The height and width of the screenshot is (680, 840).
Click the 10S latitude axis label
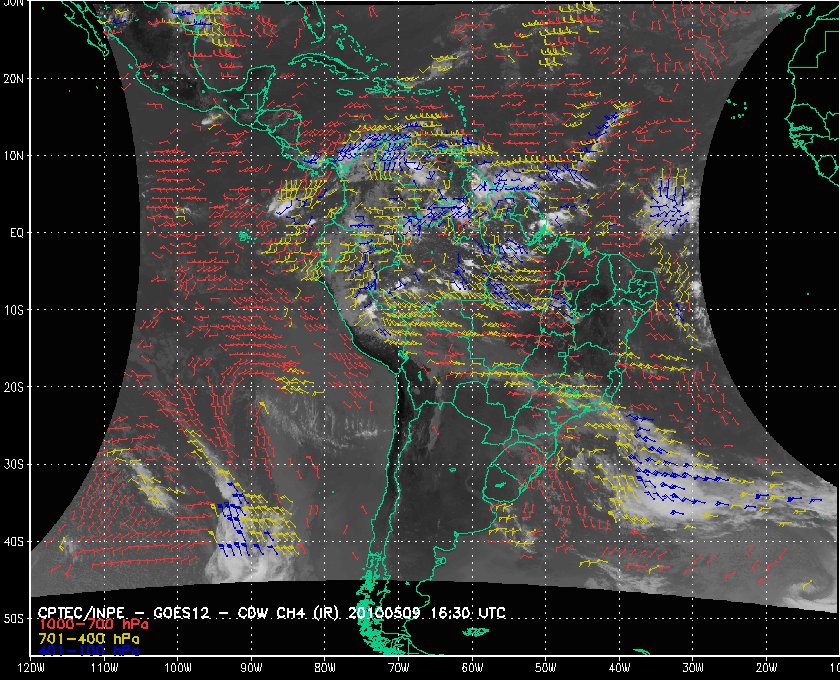14,310
